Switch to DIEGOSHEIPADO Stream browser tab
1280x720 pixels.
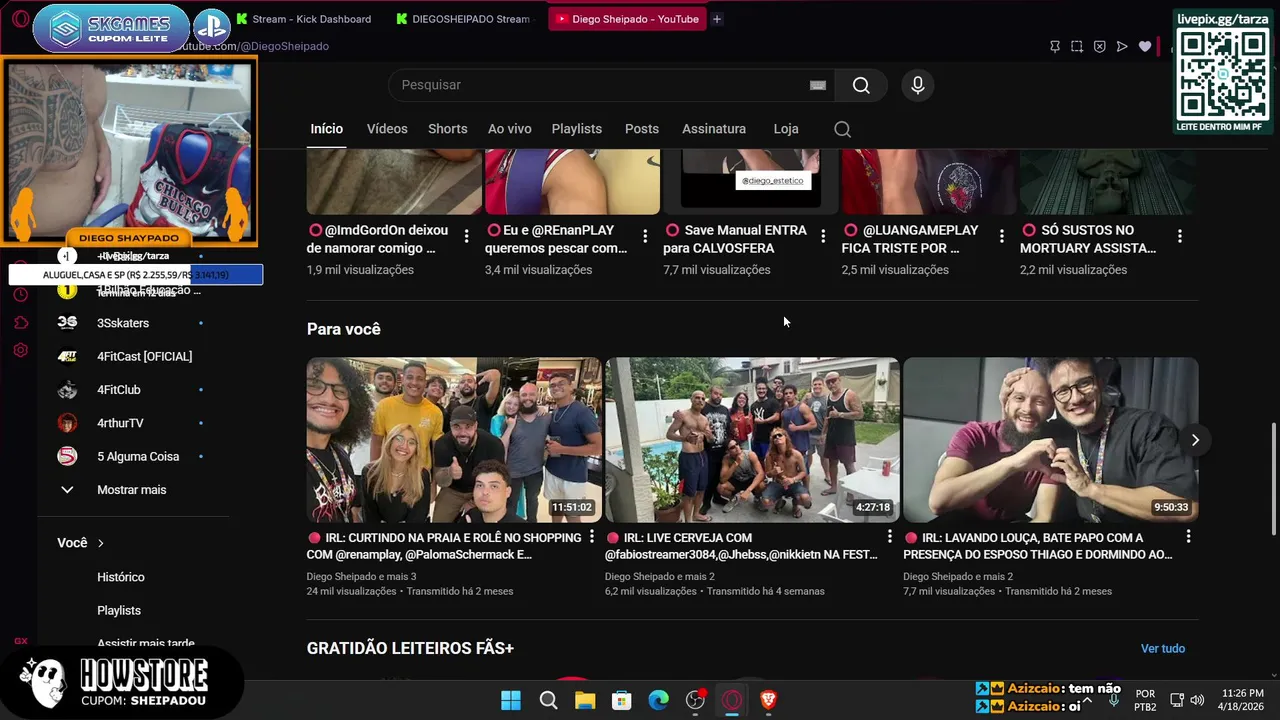pos(464,19)
